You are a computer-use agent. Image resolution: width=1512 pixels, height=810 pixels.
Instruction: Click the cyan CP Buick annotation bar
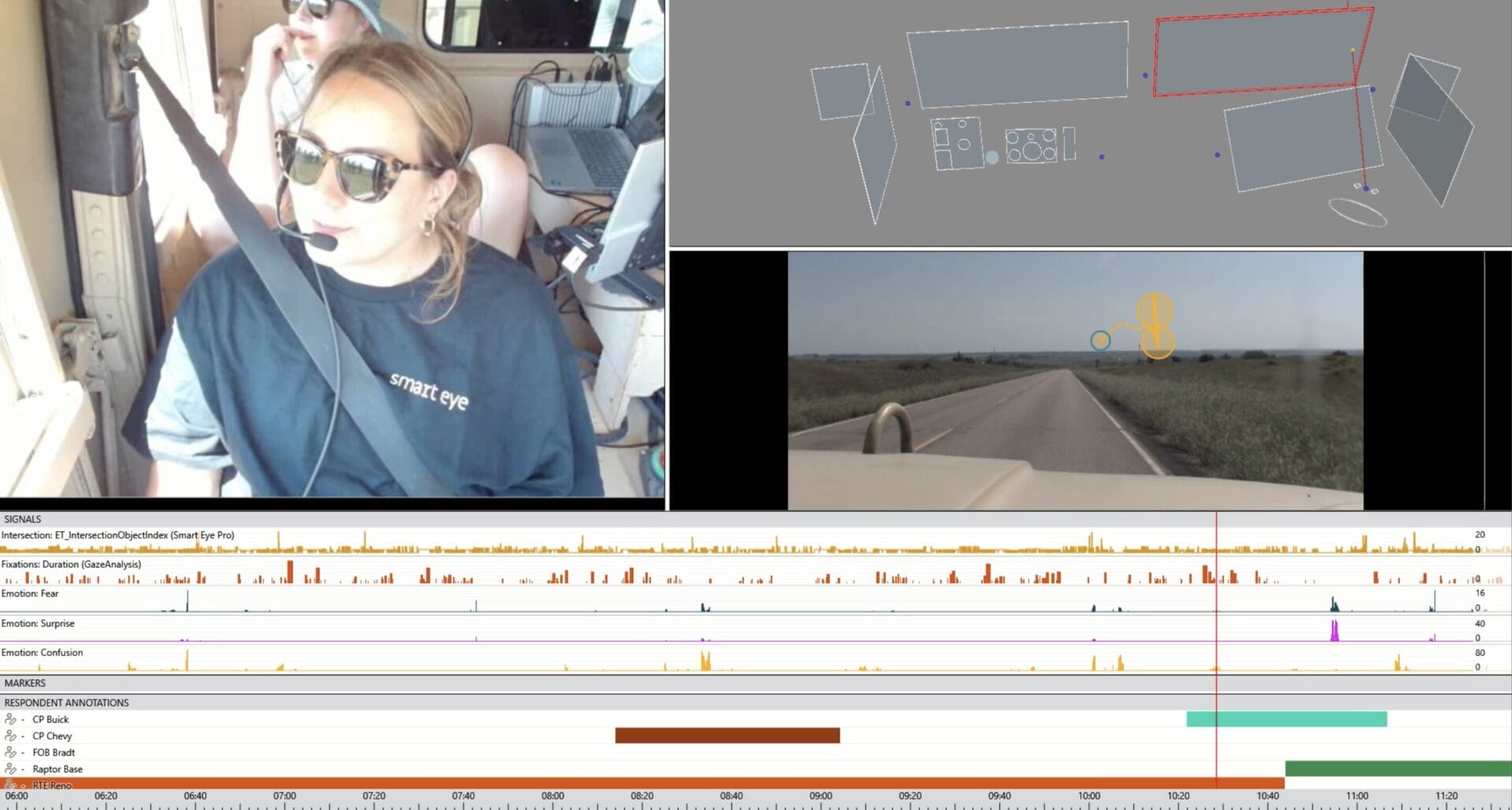(x=1286, y=718)
